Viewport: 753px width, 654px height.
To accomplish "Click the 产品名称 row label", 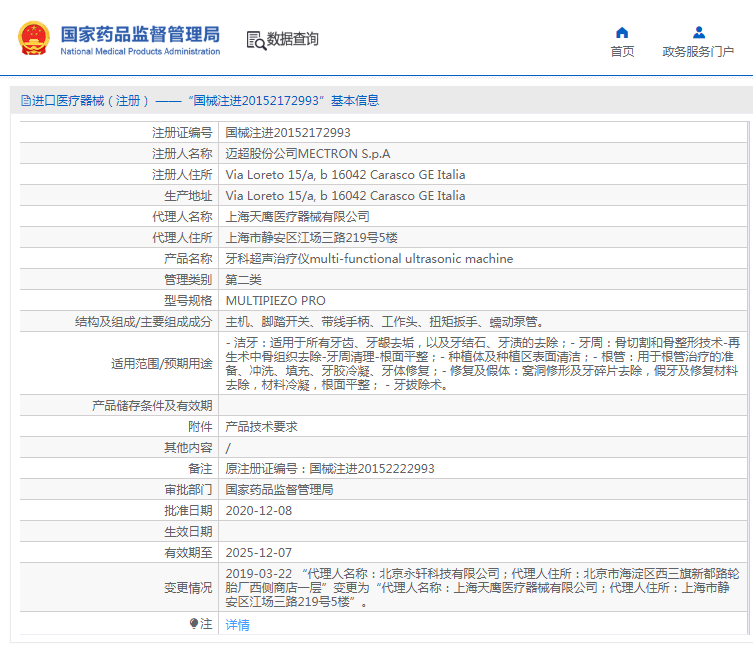I will pyautogui.click(x=188, y=259).
